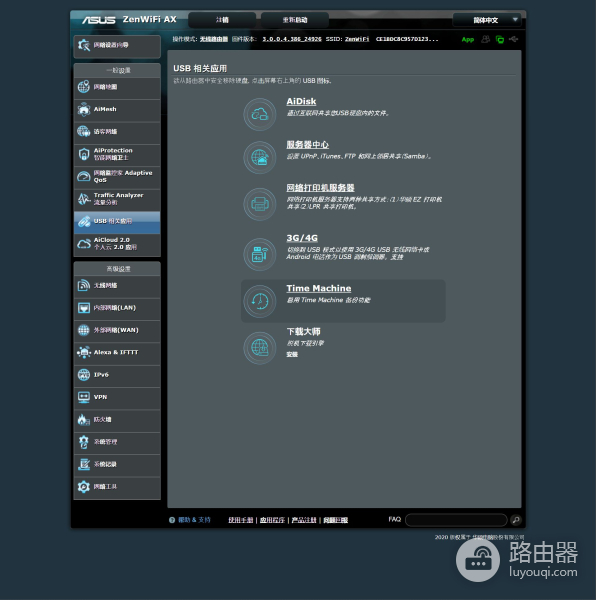Screen dimensions: 596x600
Task: Open 系统管理 administration page
Action: [x=117, y=442]
